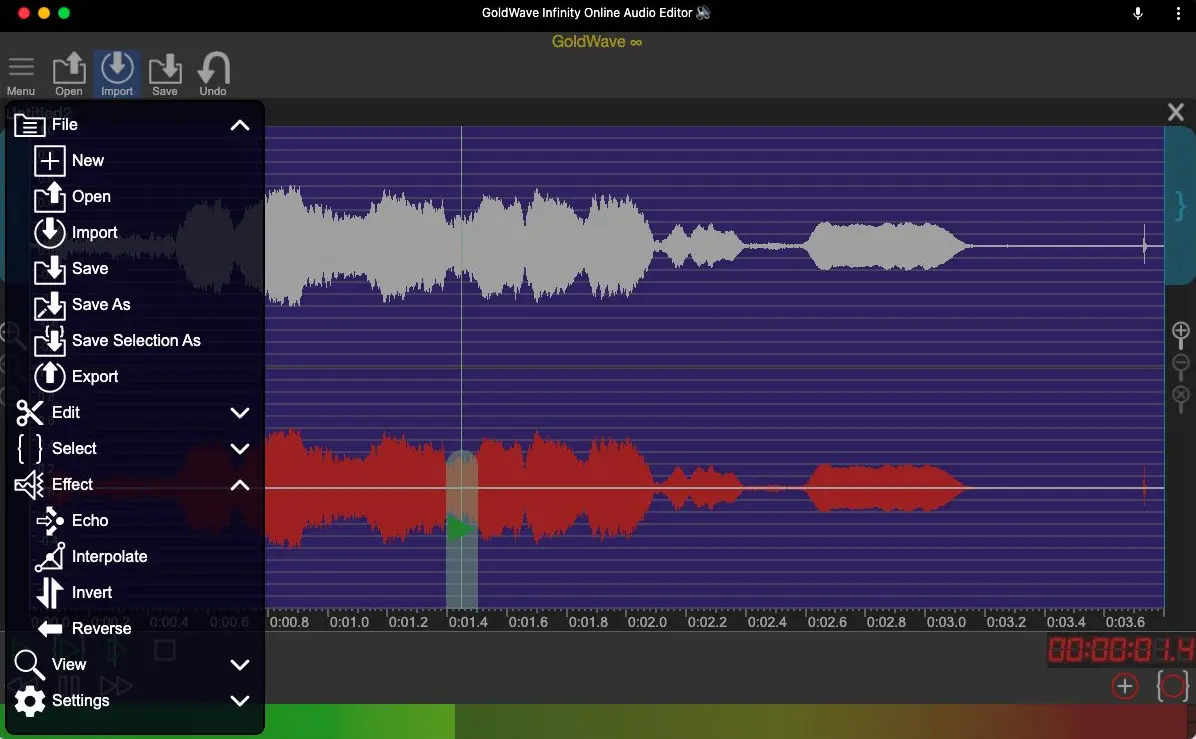Click the Save icon in the top toolbar
Screen dimensions: 1196x739
165,75
